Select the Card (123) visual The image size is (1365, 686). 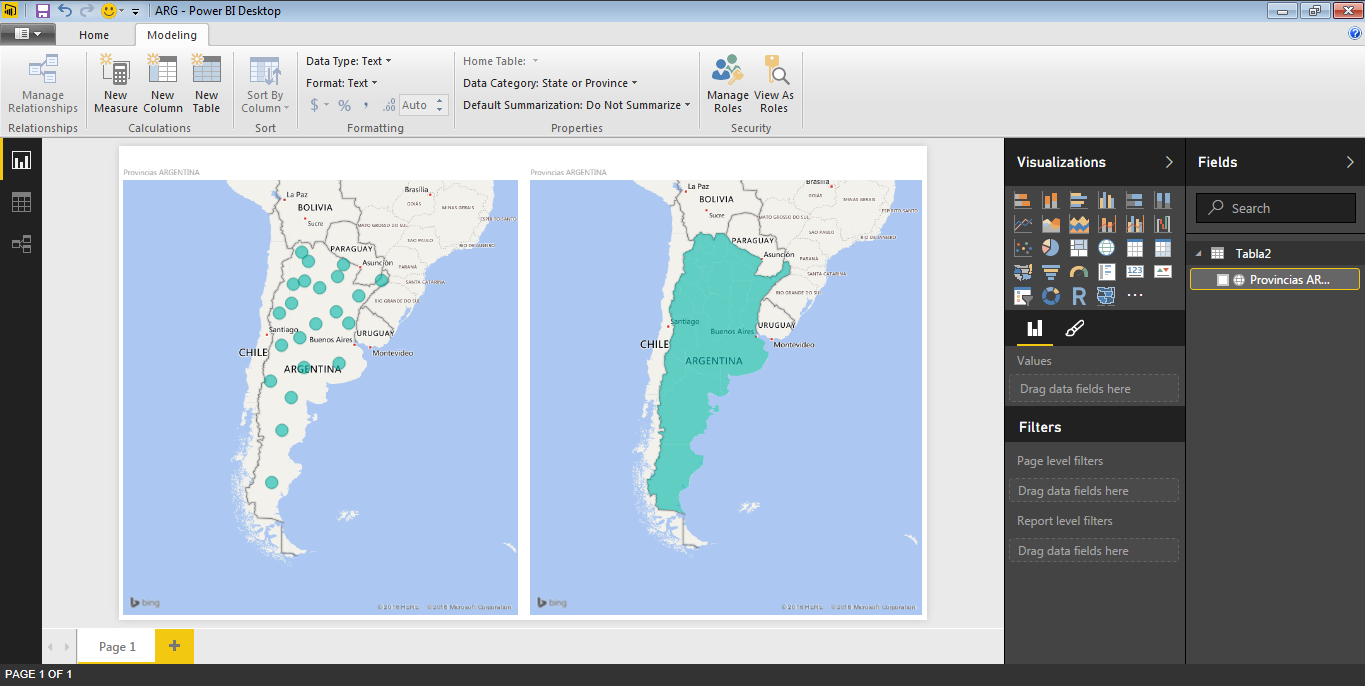pyautogui.click(x=1134, y=271)
